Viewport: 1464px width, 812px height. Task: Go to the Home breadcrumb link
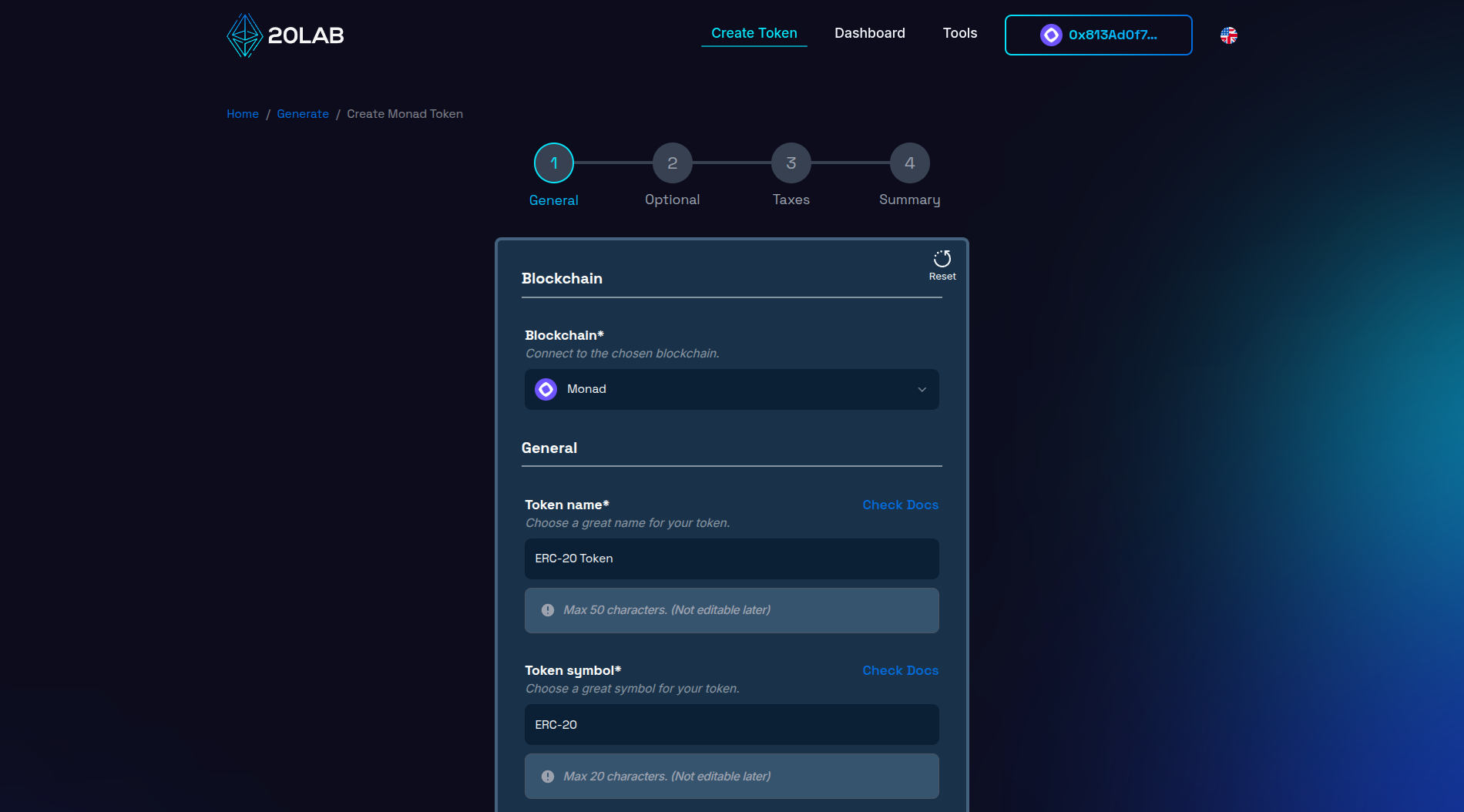coord(242,114)
